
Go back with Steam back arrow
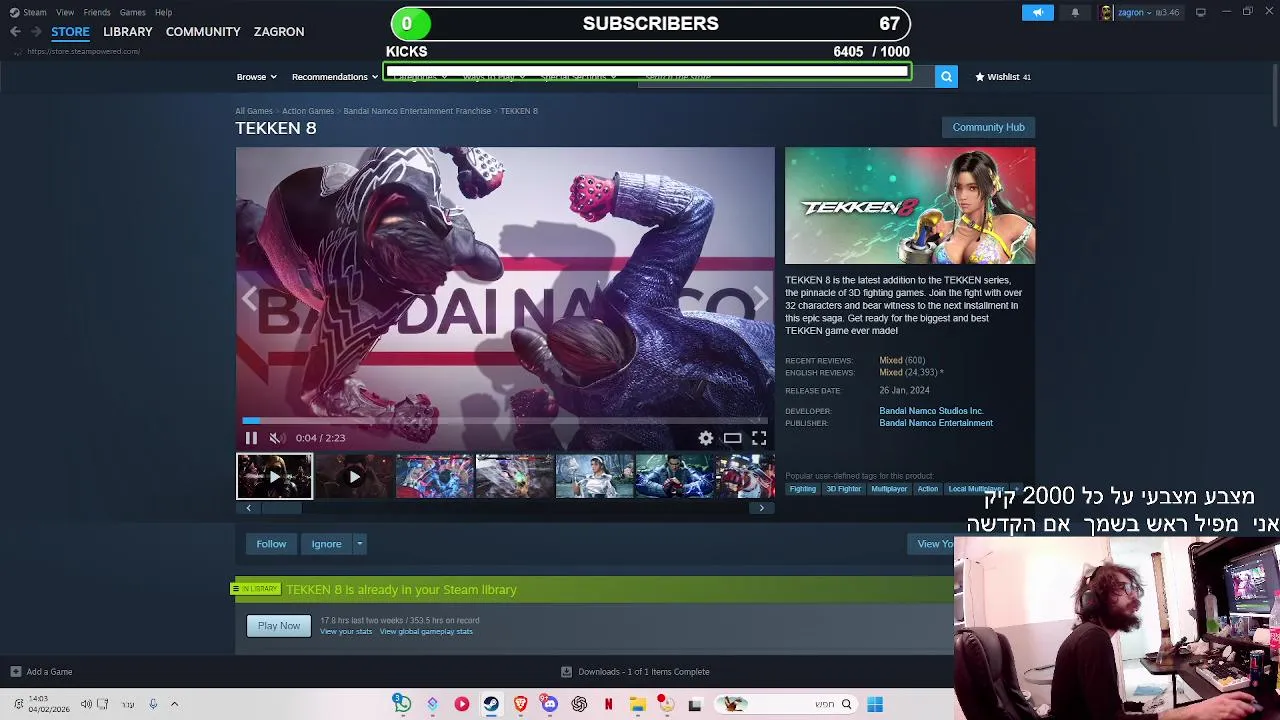coord(15,32)
